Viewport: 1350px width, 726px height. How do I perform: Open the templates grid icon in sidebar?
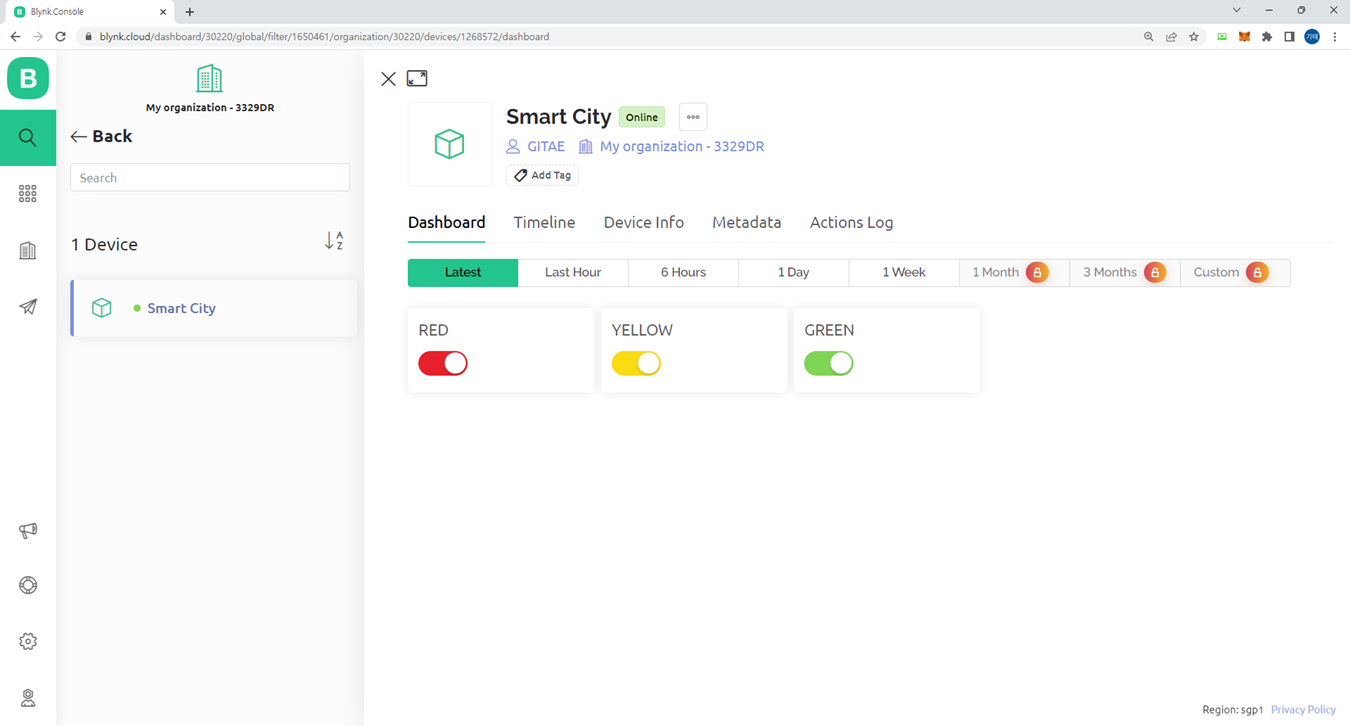pos(28,194)
